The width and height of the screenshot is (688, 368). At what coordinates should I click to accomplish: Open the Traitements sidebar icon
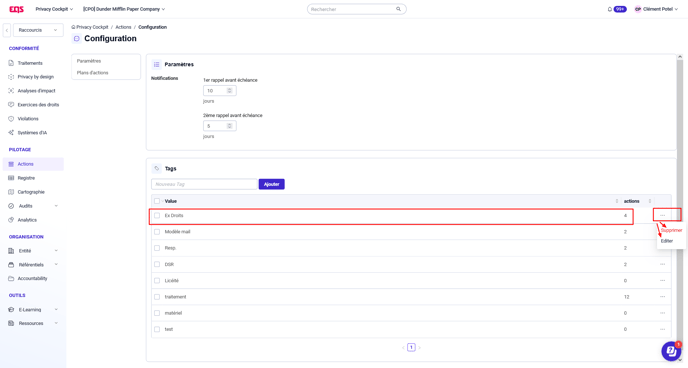[11, 63]
